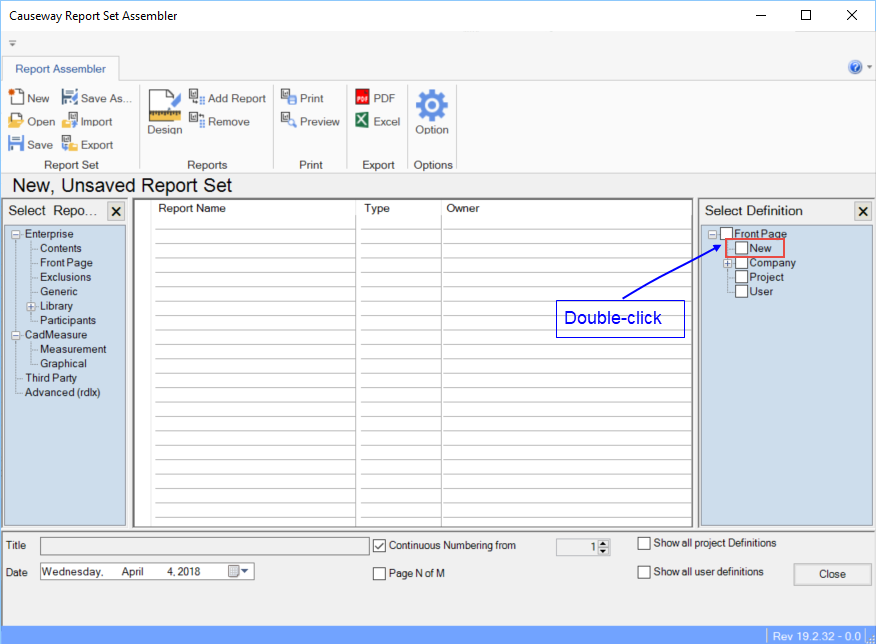Select Measurement under CadMeasure

(x=73, y=349)
